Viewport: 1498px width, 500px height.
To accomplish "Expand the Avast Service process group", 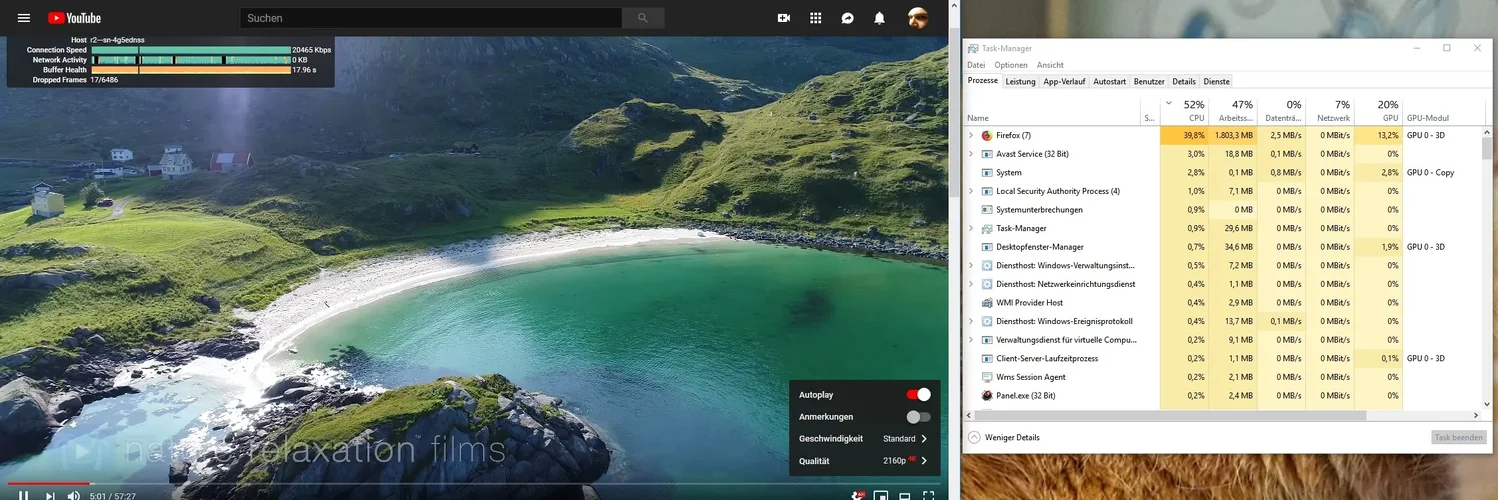I will 971,154.
